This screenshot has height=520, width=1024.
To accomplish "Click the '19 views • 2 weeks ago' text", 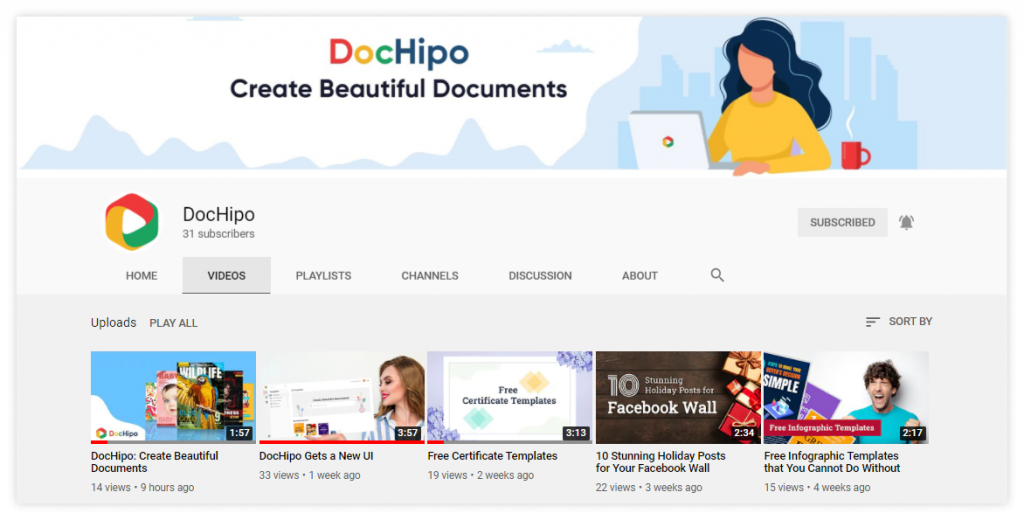I will [481, 475].
